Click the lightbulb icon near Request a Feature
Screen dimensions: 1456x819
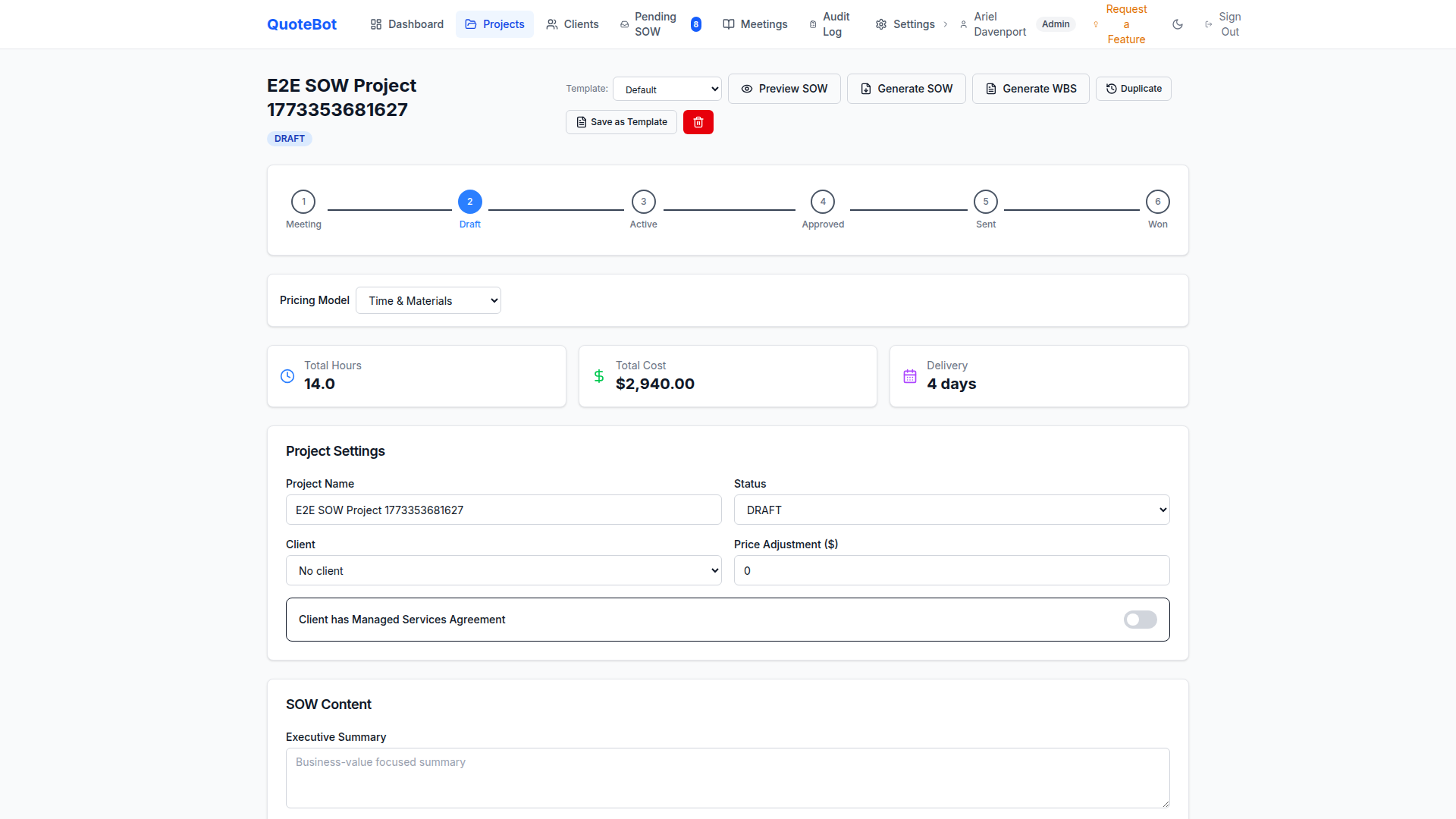pyautogui.click(x=1095, y=24)
